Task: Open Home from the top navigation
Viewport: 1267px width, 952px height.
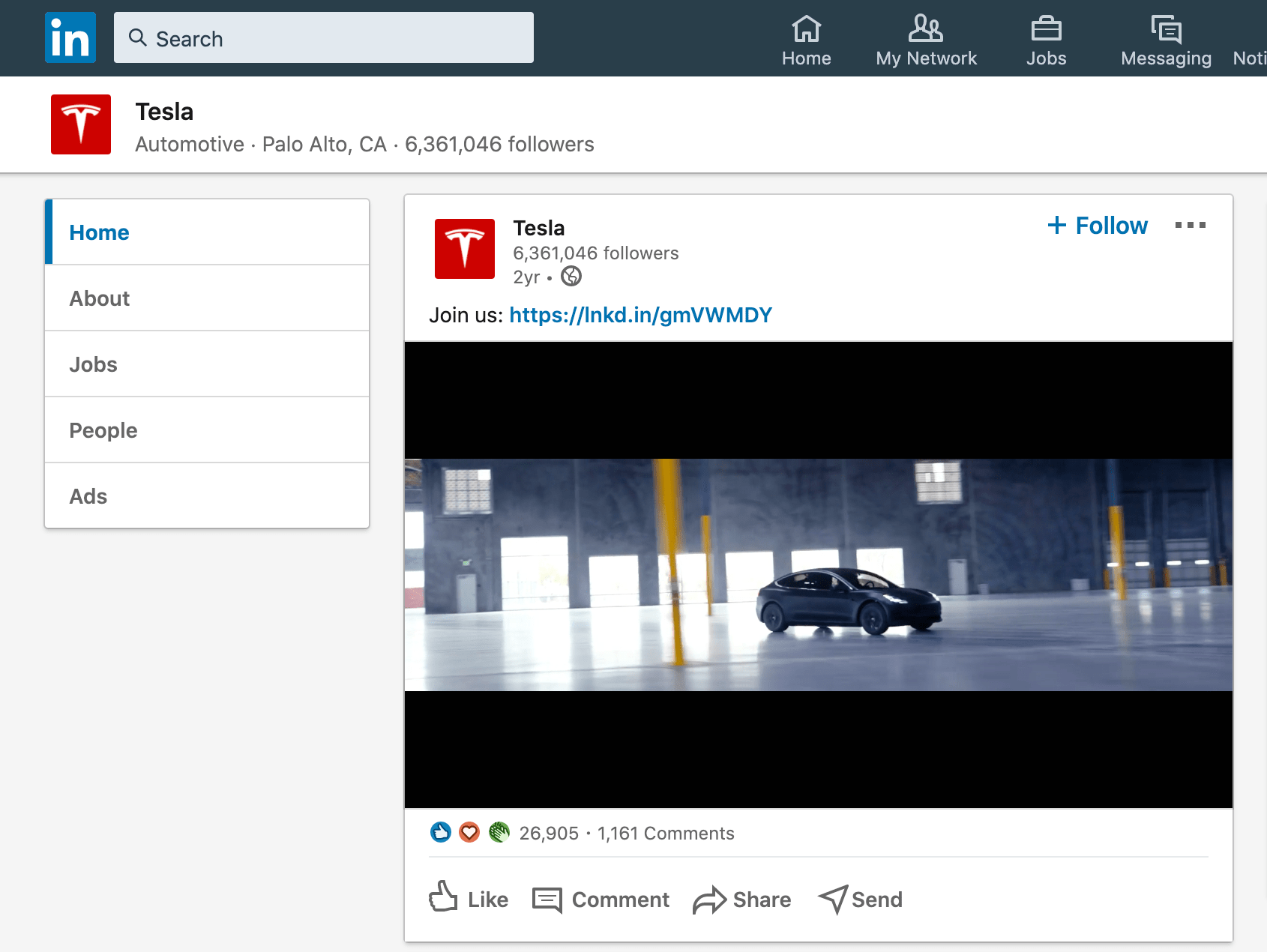Action: click(807, 40)
